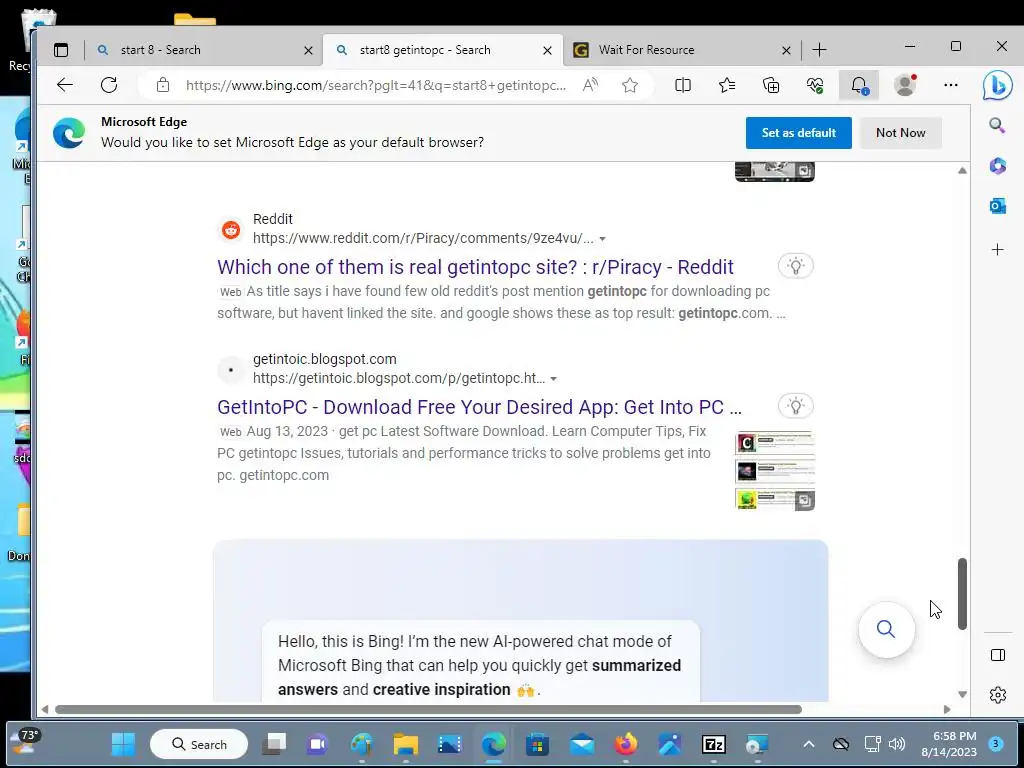This screenshot has width=1024, height=768.
Task: Close the 'Wait For Resource' tab
Action: (786, 50)
